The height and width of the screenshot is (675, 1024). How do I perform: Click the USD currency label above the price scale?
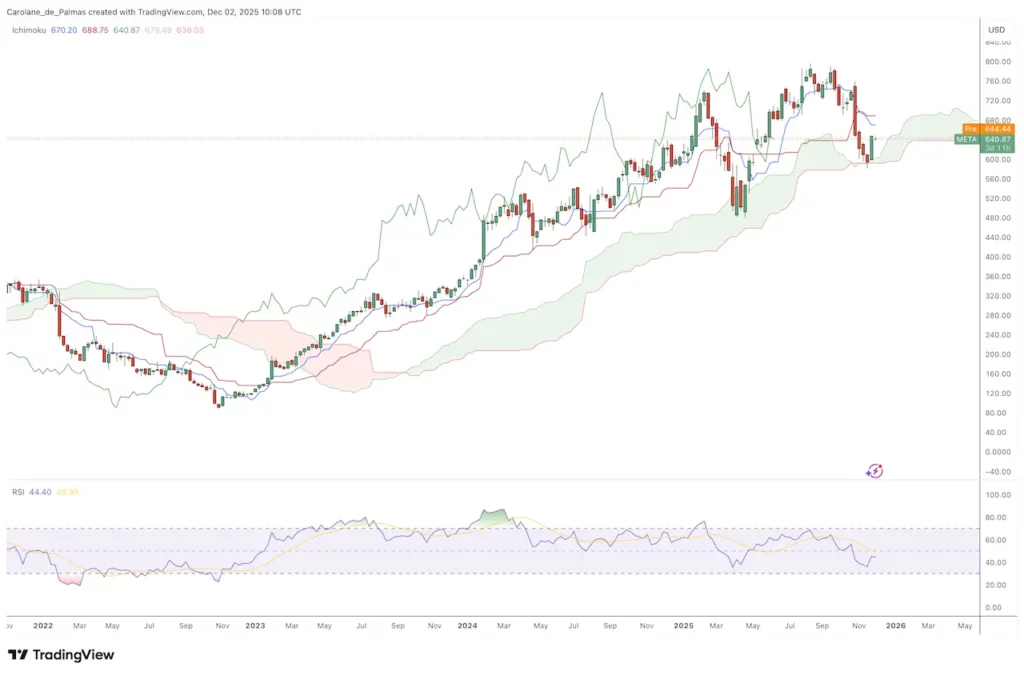[996, 29]
